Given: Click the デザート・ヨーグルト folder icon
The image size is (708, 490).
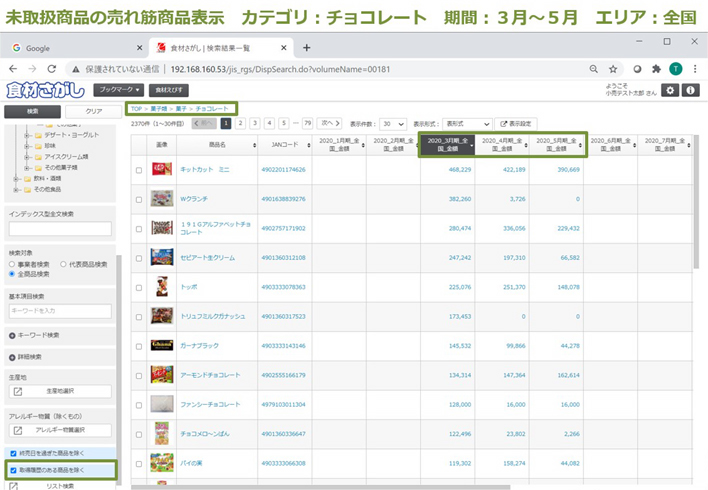Looking at the screenshot, I should tap(38, 135).
